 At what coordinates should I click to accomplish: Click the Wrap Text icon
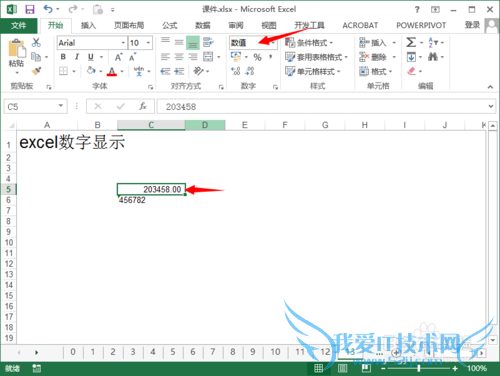tap(208, 42)
